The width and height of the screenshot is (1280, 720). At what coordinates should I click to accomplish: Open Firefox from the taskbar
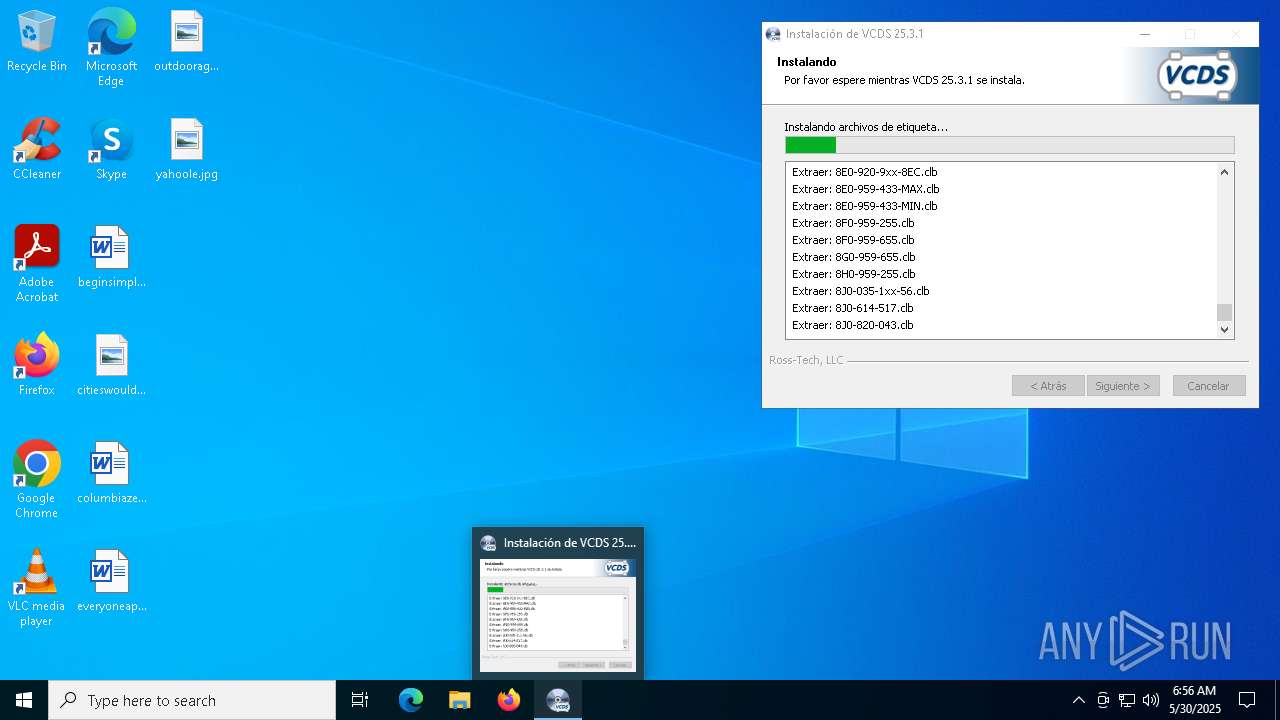(509, 700)
